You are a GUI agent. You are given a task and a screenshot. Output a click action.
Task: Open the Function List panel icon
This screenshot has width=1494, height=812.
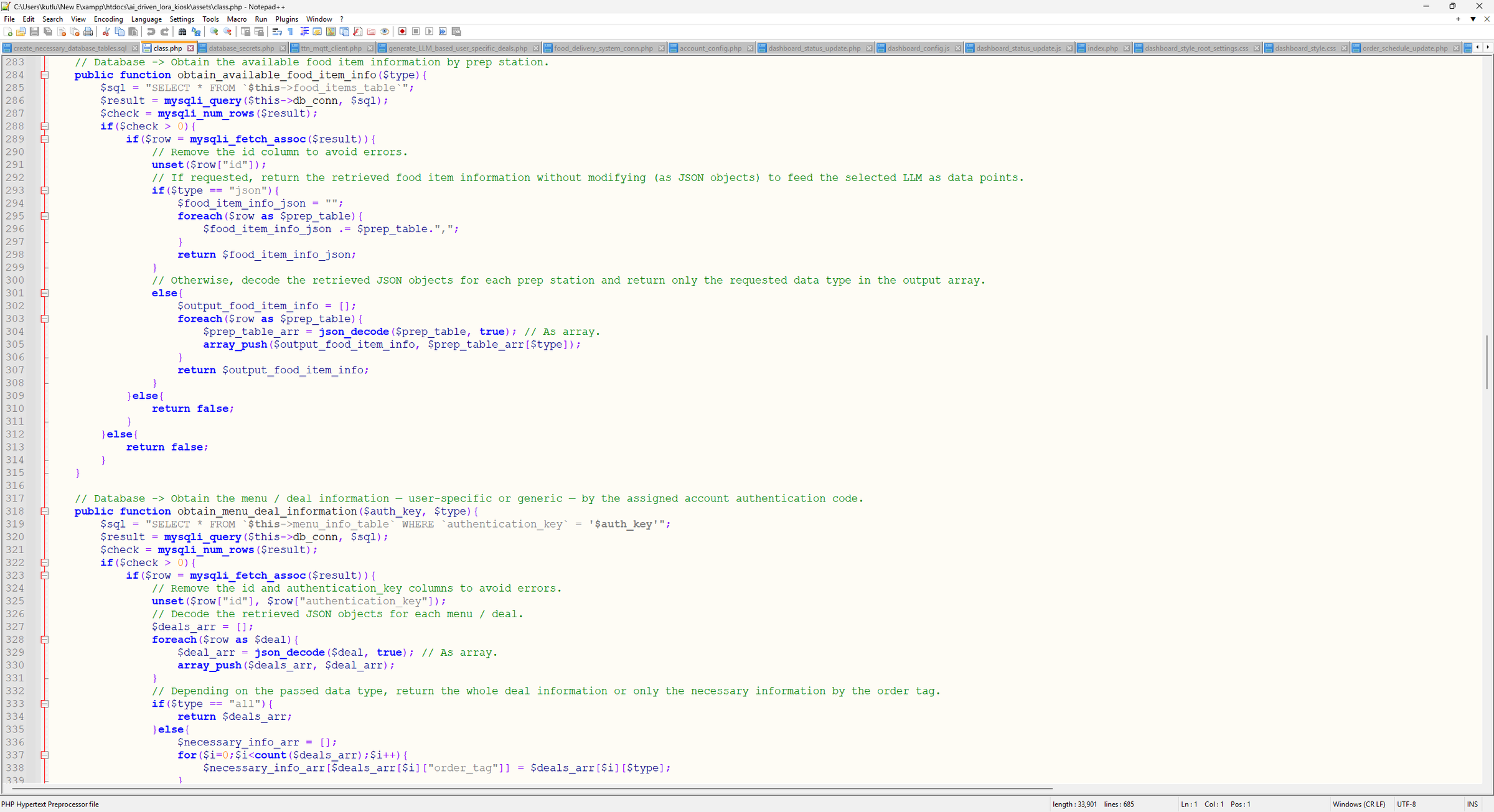click(x=358, y=32)
